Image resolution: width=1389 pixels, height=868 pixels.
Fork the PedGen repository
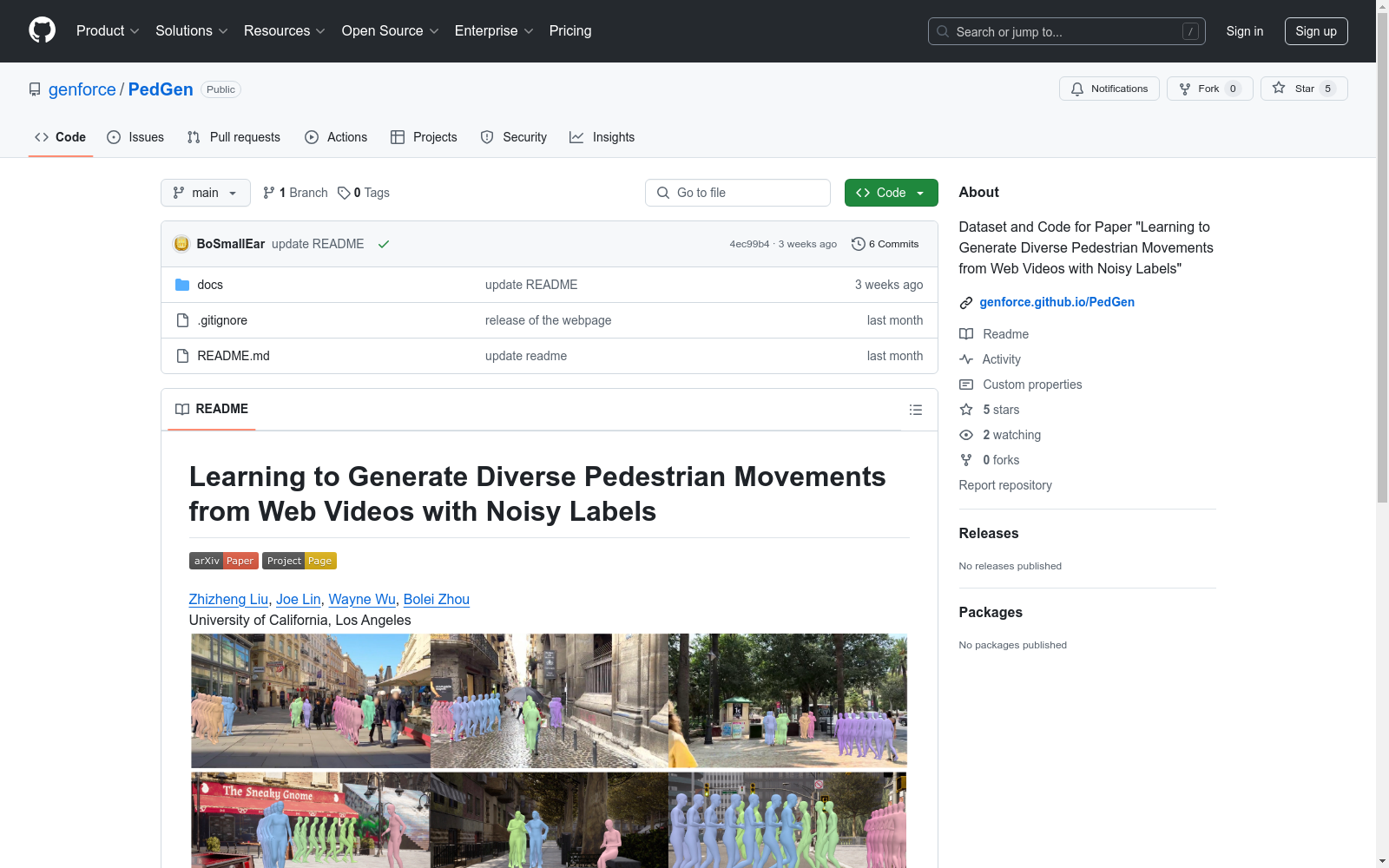1210,89
